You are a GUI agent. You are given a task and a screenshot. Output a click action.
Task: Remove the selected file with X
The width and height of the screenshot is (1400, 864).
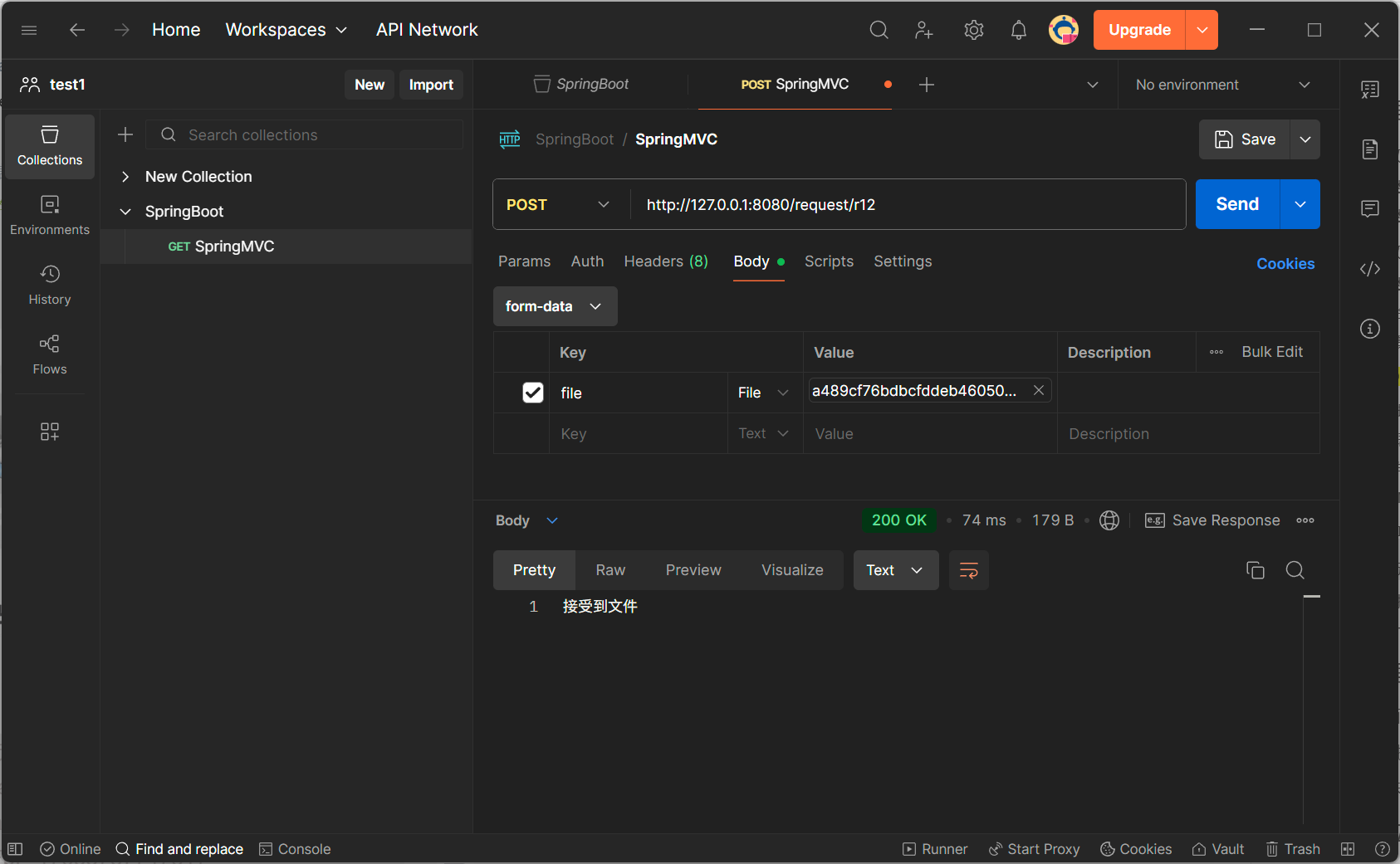click(1038, 390)
